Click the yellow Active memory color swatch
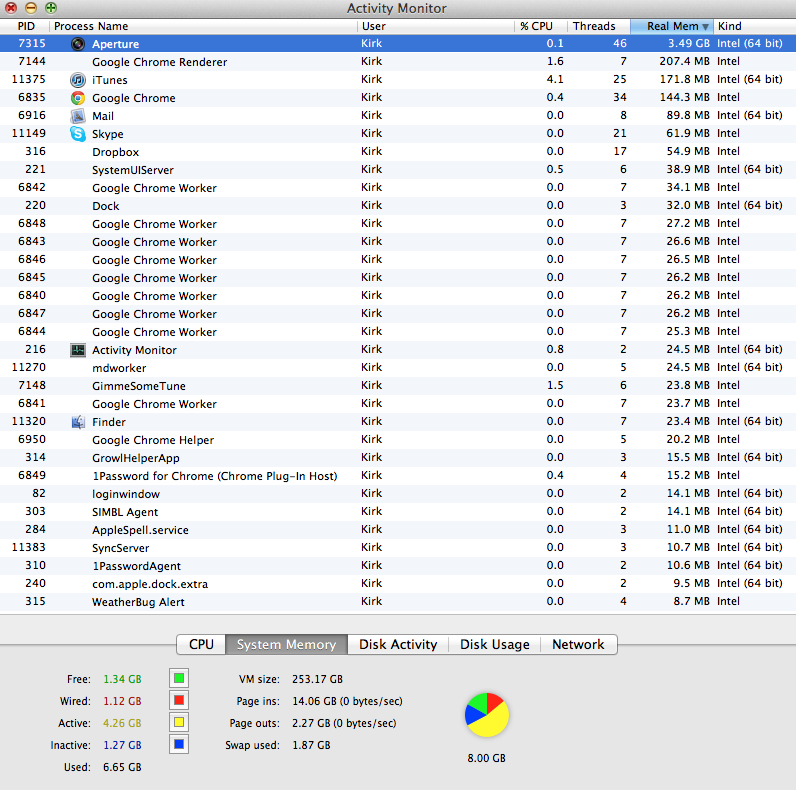This screenshot has height=790, width=796. click(x=179, y=722)
